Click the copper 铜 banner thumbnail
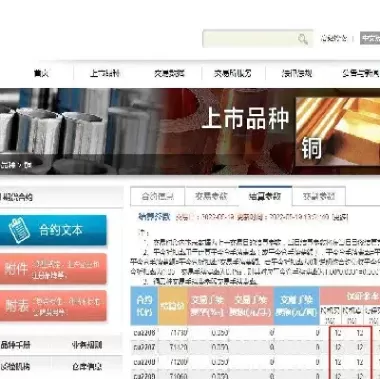Screen dimensions: 380x379 (338, 132)
